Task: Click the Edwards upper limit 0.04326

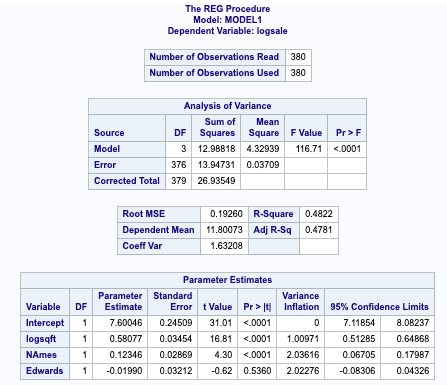Action: [x=413, y=371]
